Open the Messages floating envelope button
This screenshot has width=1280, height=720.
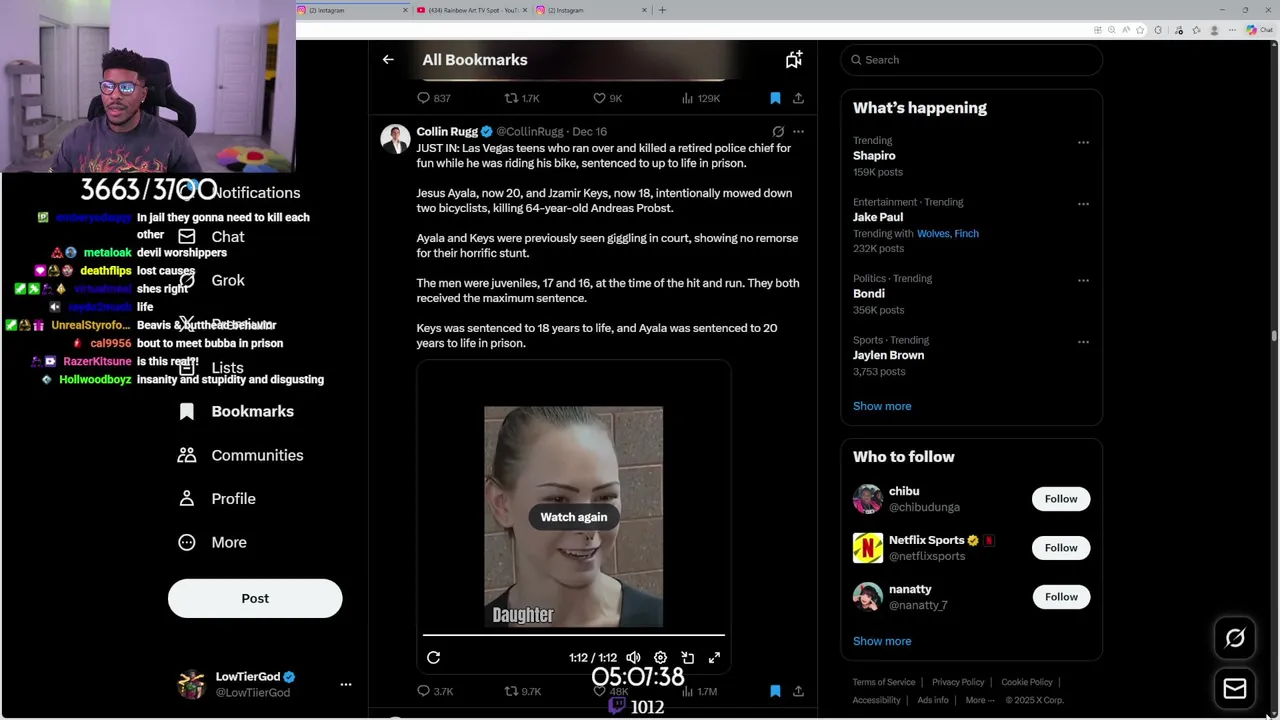pyautogui.click(x=1235, y=688)
